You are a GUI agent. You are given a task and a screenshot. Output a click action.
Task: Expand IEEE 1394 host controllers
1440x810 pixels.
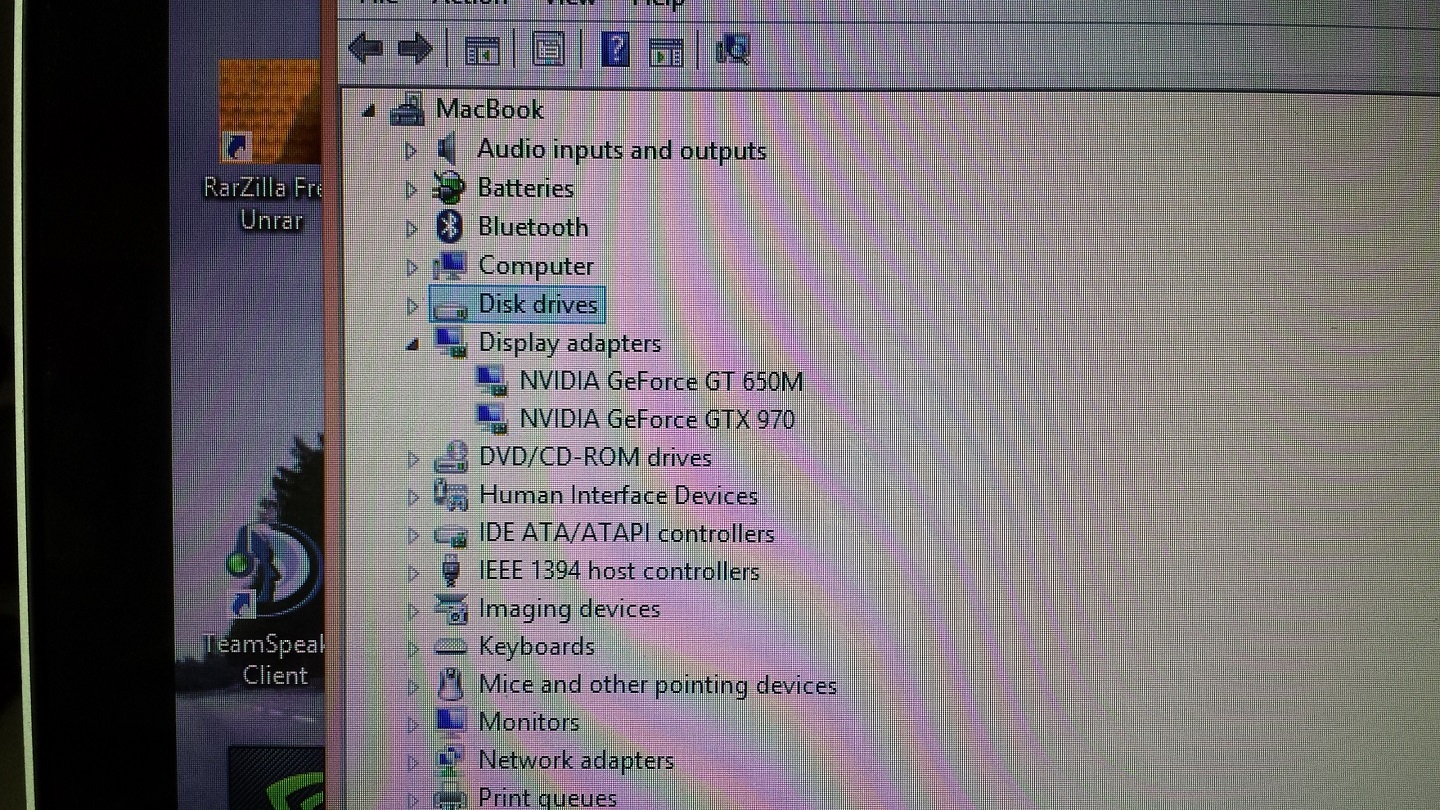pyautogui.click(x=412, y=573)
